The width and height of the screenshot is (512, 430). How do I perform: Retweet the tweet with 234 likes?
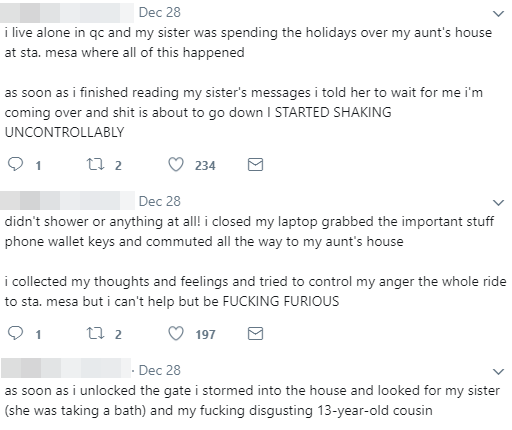95,165
